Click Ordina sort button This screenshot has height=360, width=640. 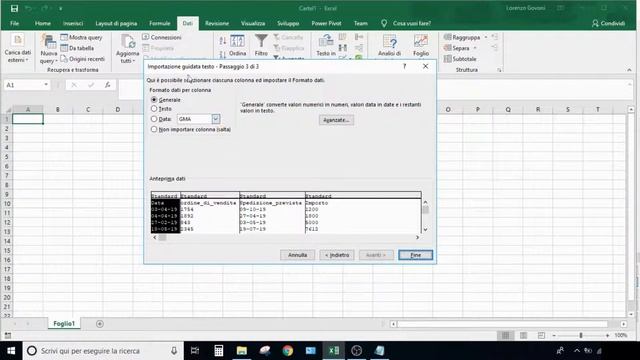tap(237, 46)
